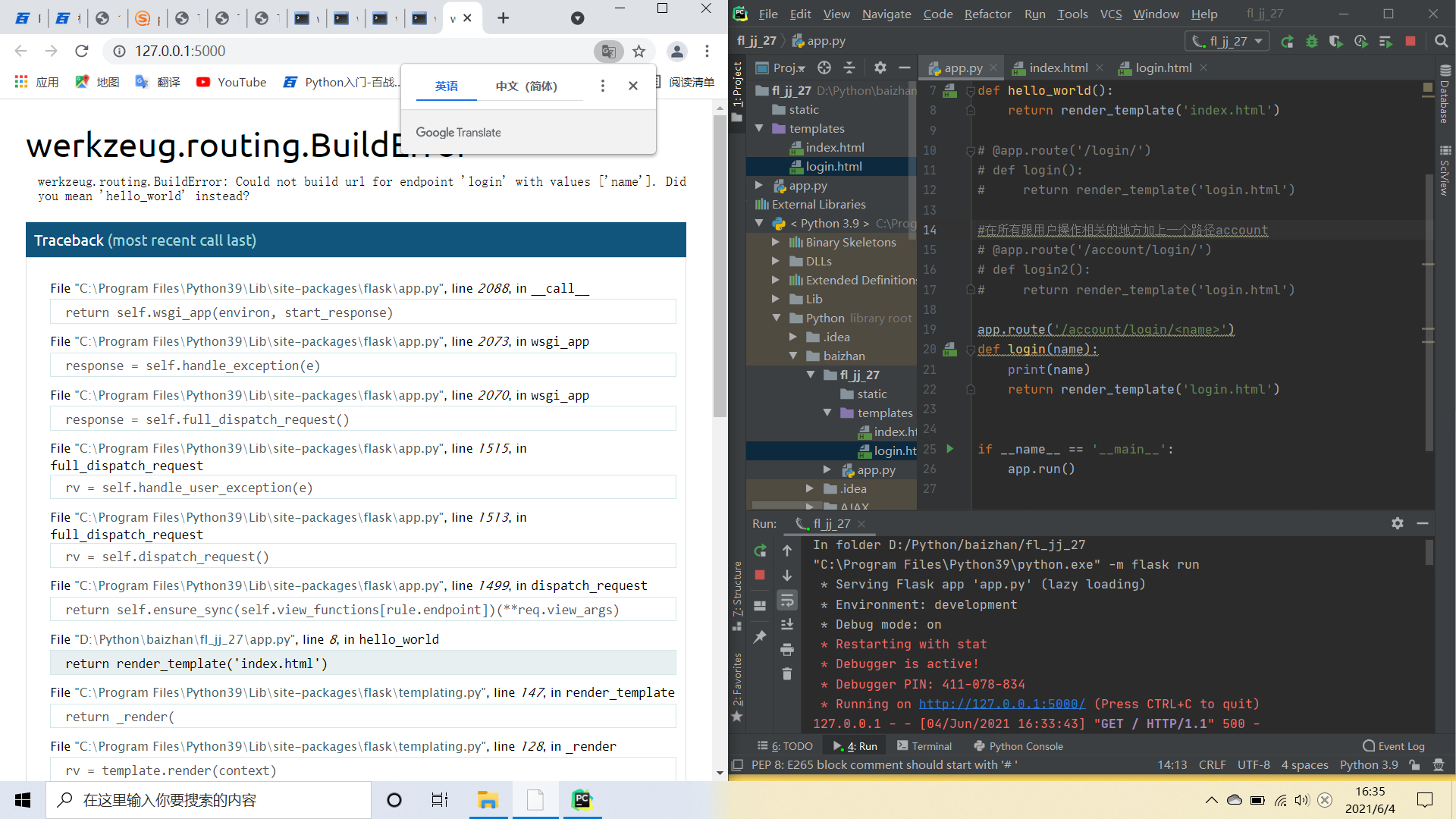Expand the External Libraries Python 3.9 node

point(759,224)
